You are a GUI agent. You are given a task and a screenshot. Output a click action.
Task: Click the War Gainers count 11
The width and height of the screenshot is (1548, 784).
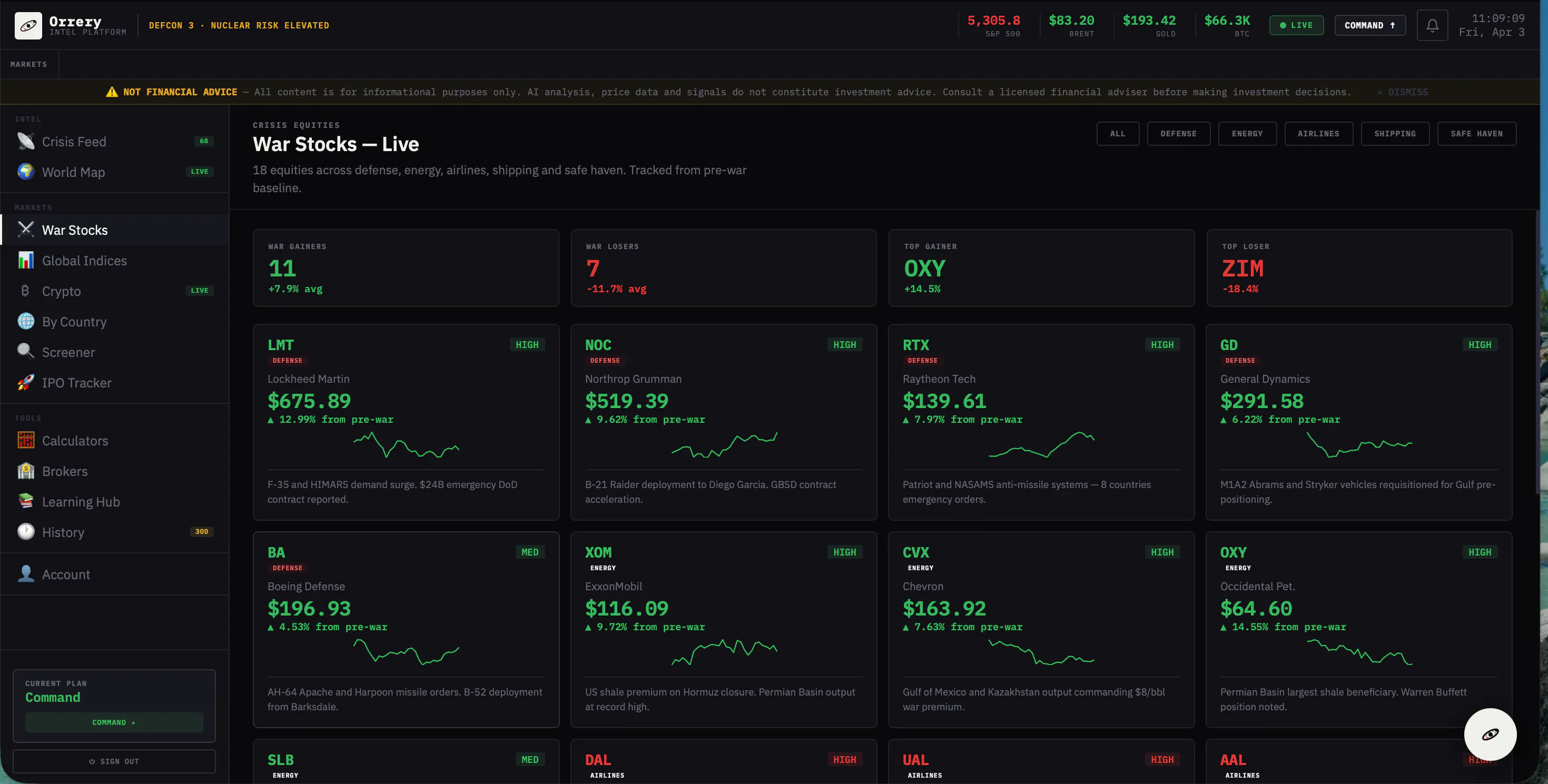282,269
